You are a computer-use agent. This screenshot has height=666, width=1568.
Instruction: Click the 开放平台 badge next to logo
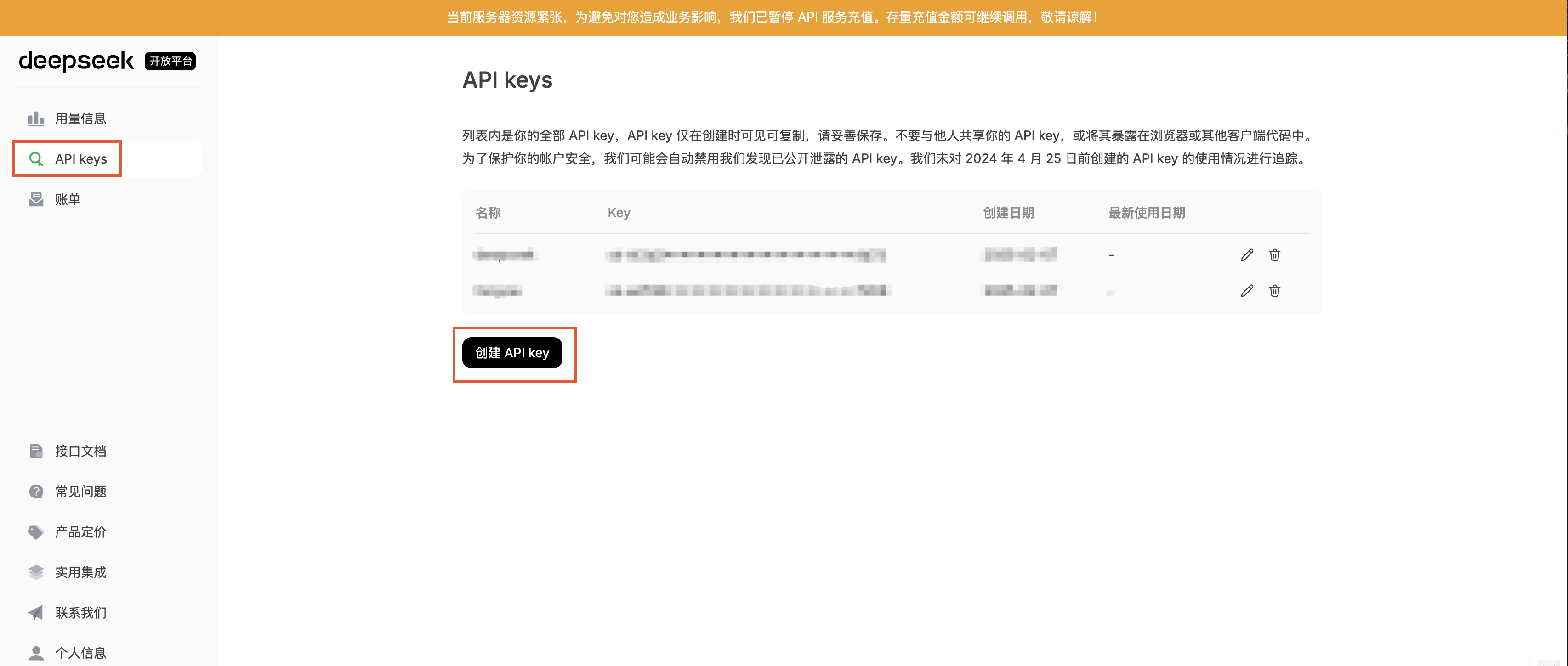170,61
